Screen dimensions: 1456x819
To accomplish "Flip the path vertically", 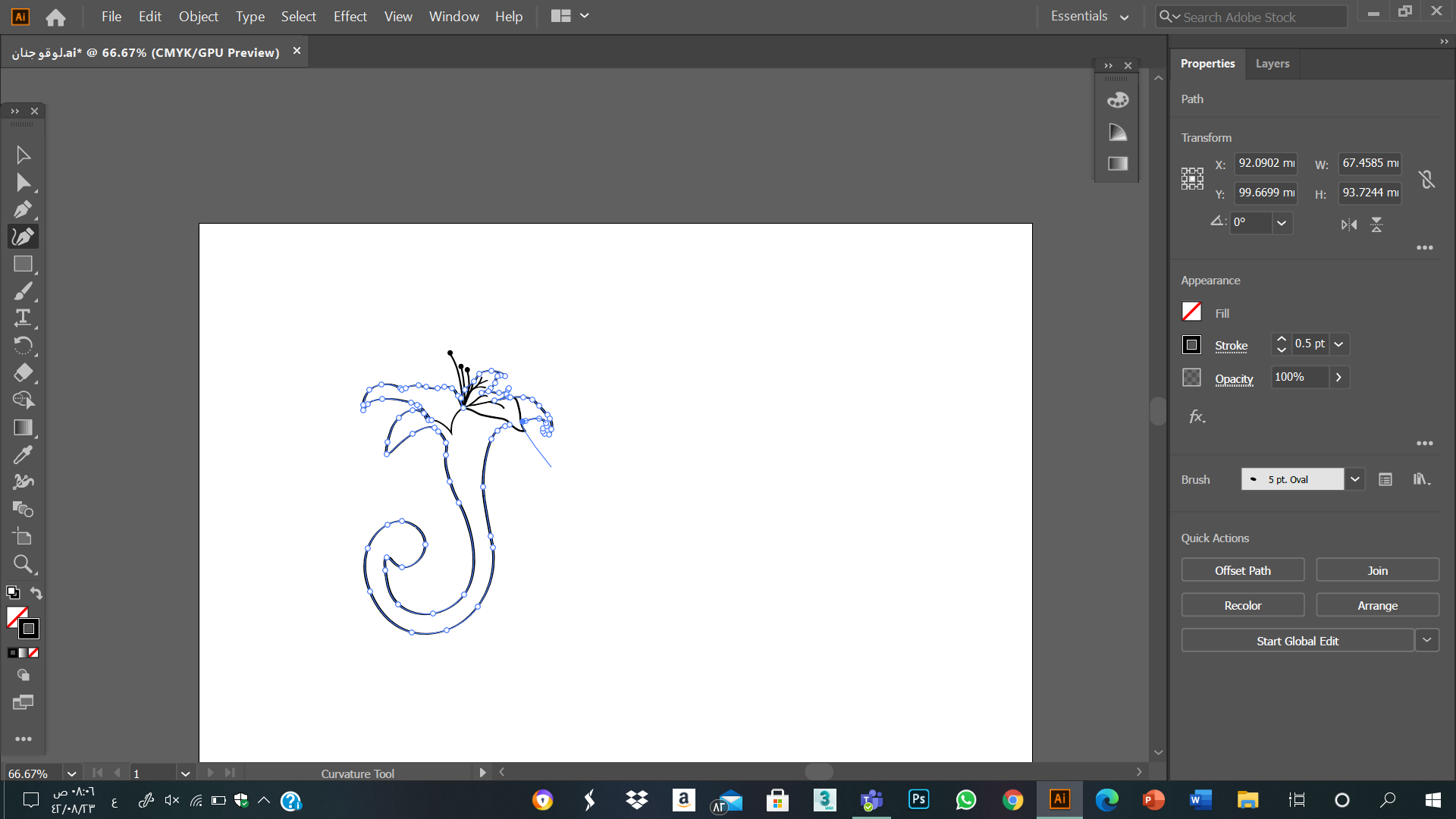I will [x=1376, y=224].
